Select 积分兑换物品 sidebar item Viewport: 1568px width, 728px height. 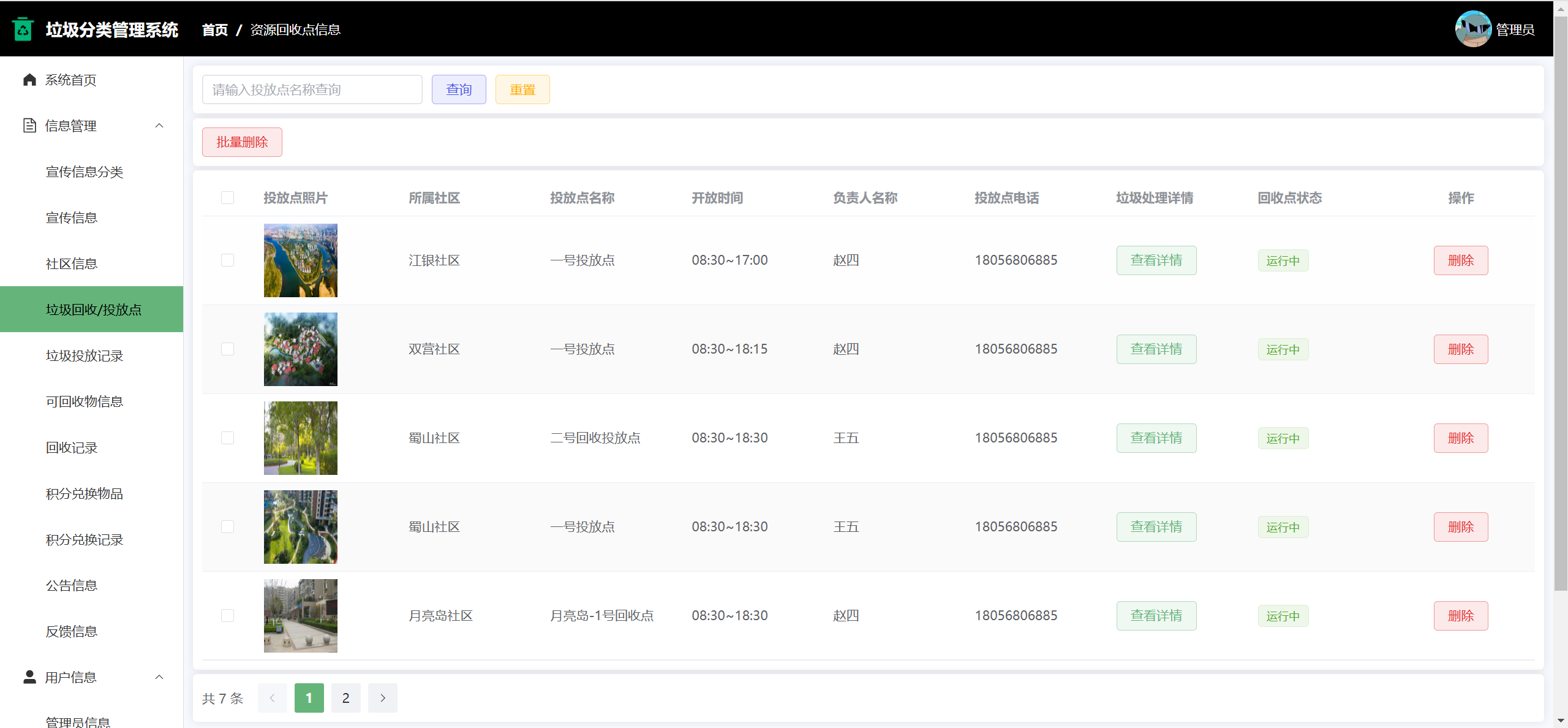pyautogui.click(x=85, y=493)
